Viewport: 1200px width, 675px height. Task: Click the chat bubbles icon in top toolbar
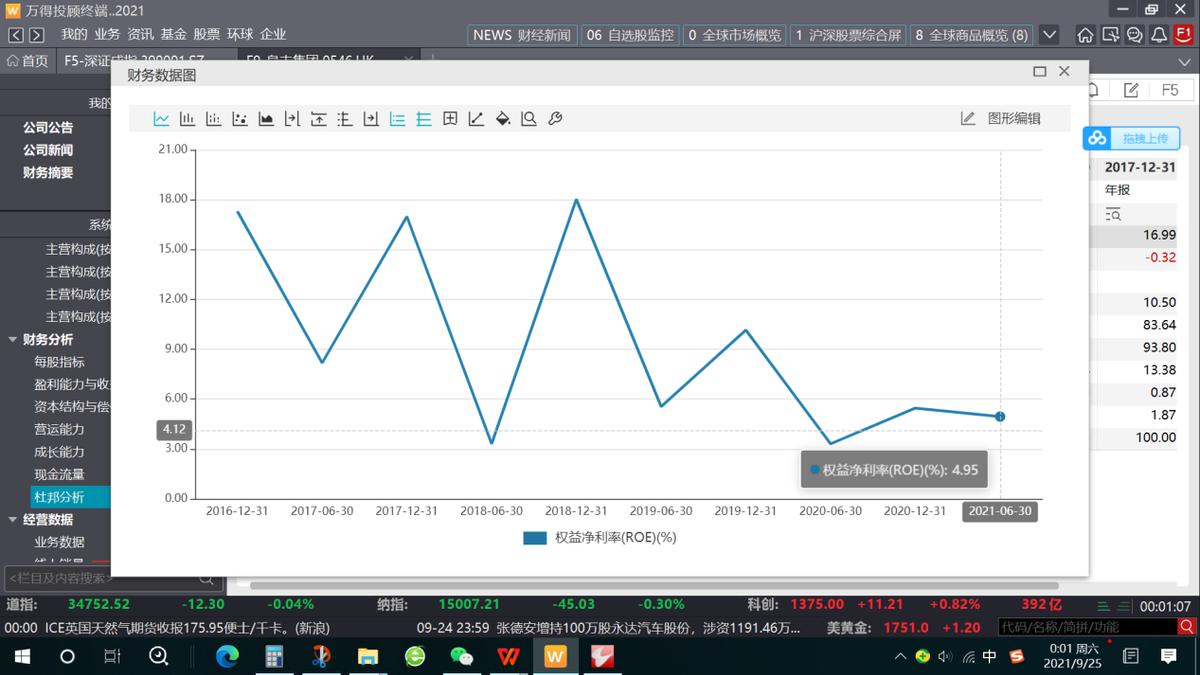click(x=1134, y=35)
